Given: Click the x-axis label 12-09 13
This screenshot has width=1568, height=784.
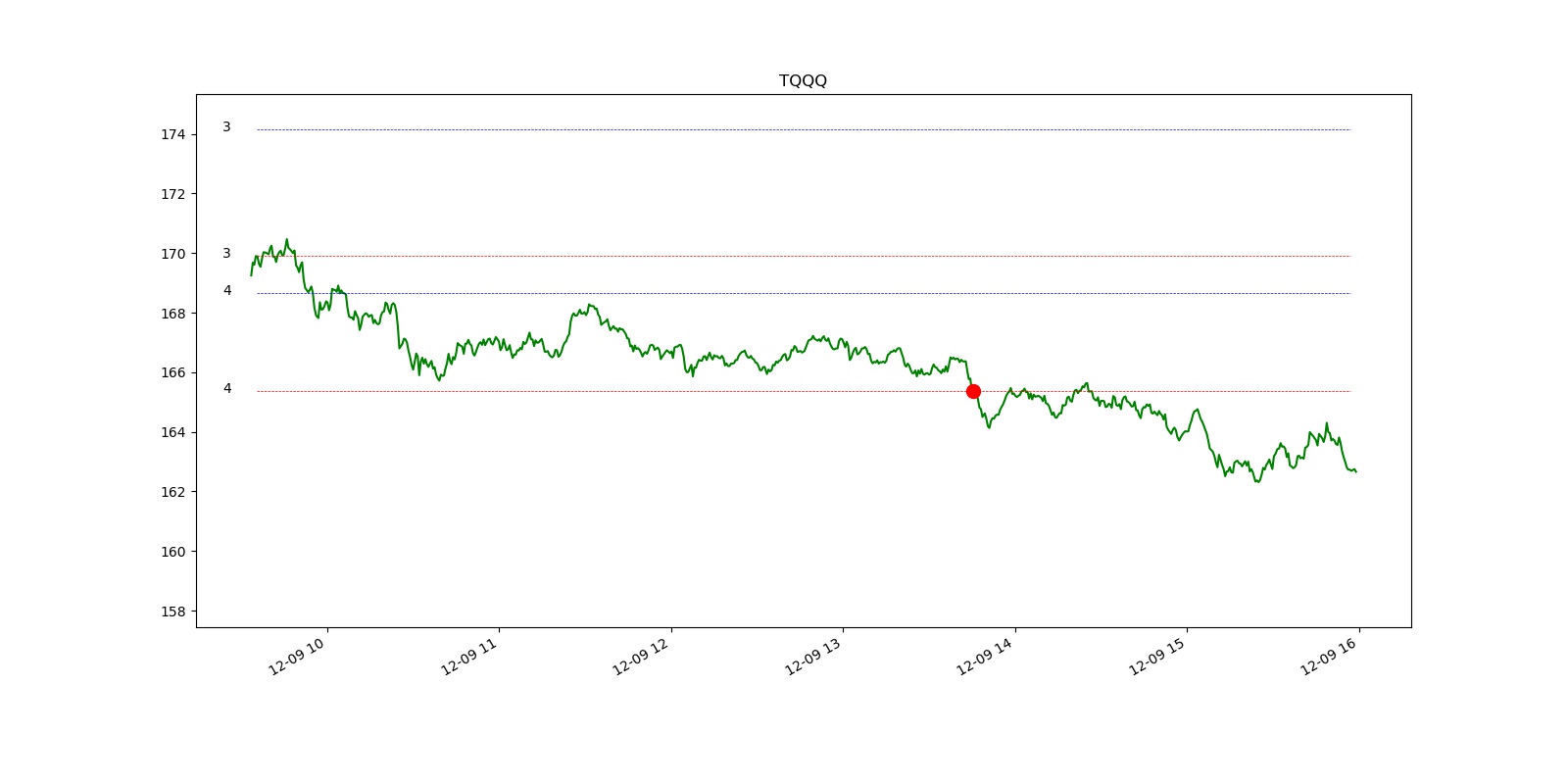Looking at the screenshot, I should pos(812,657).
